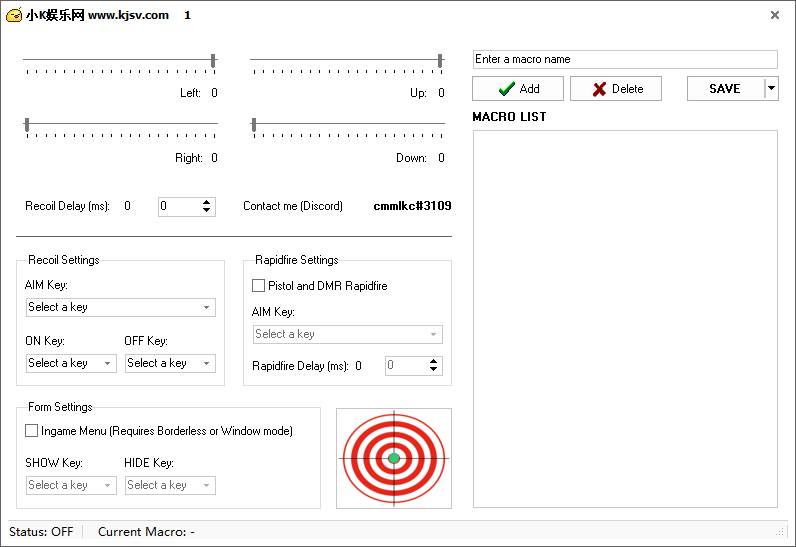Click the MACRO LIST heading

pos(509,117)
